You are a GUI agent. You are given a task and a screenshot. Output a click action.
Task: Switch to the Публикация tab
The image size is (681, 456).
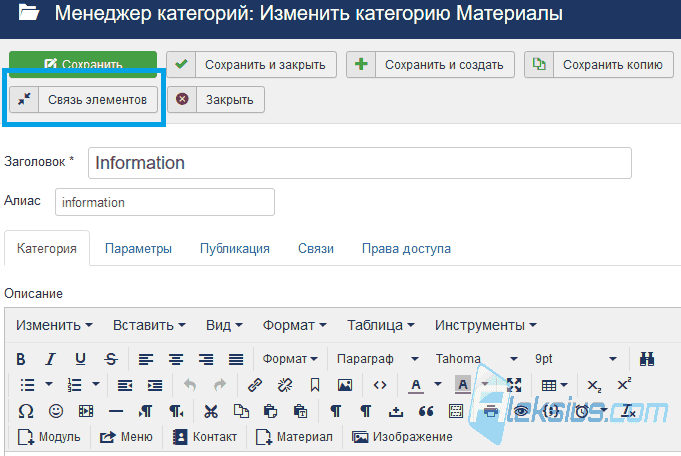point(235,248)
